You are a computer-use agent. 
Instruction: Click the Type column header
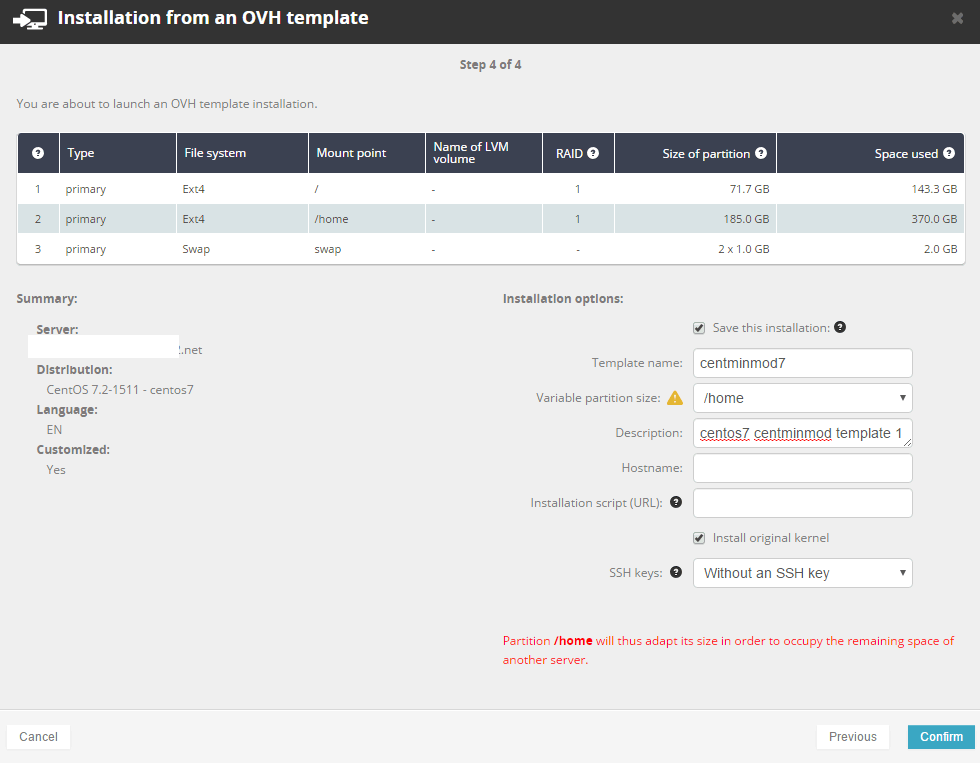click(x=118, y=153)
